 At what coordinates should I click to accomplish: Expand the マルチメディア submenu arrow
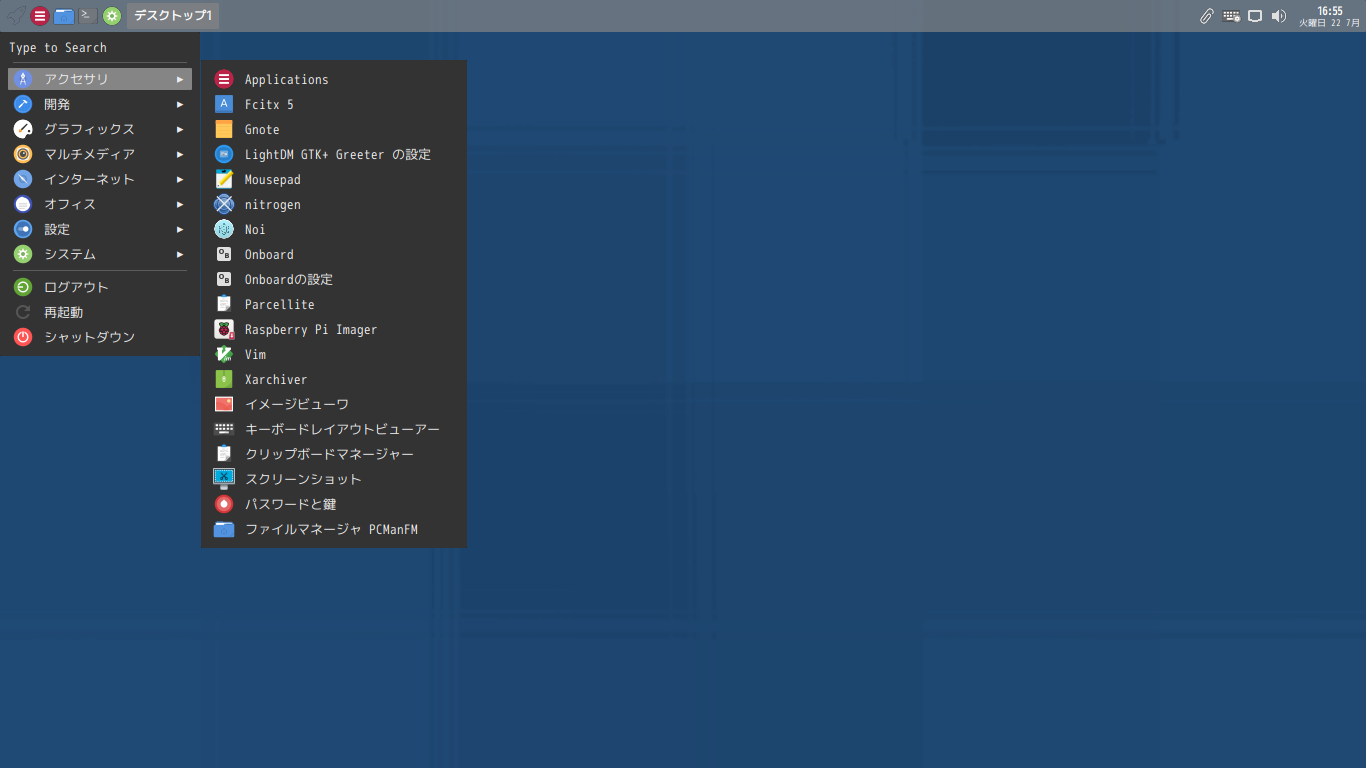pos(180,154)
